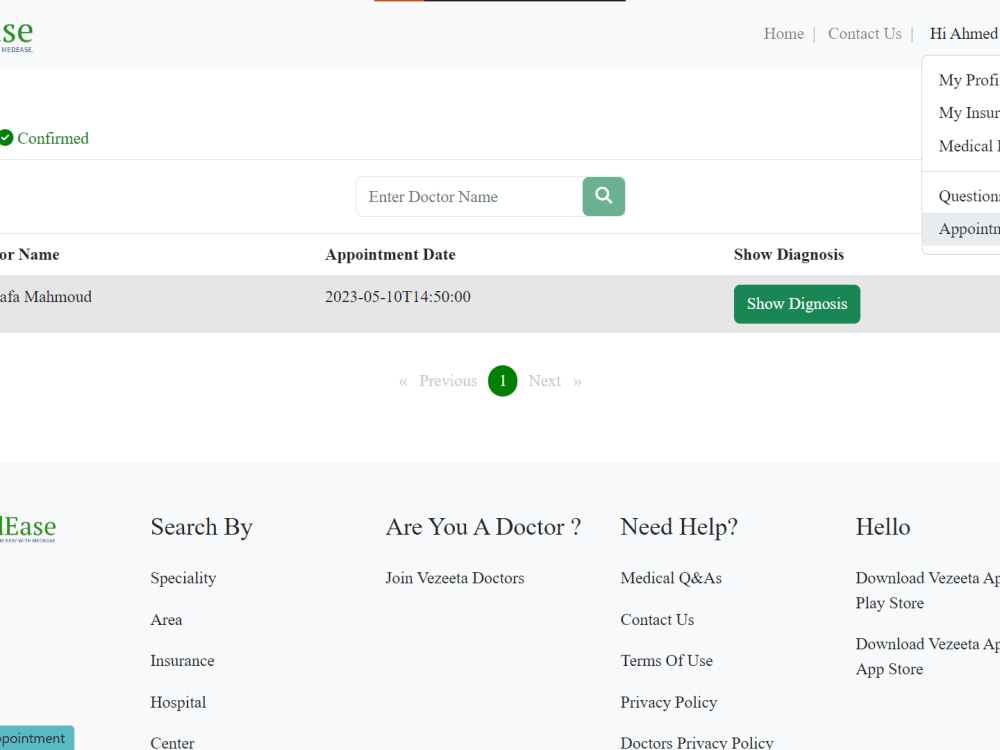
Task: Click the Confirmed status label
Action: click(x=53, y=138)
